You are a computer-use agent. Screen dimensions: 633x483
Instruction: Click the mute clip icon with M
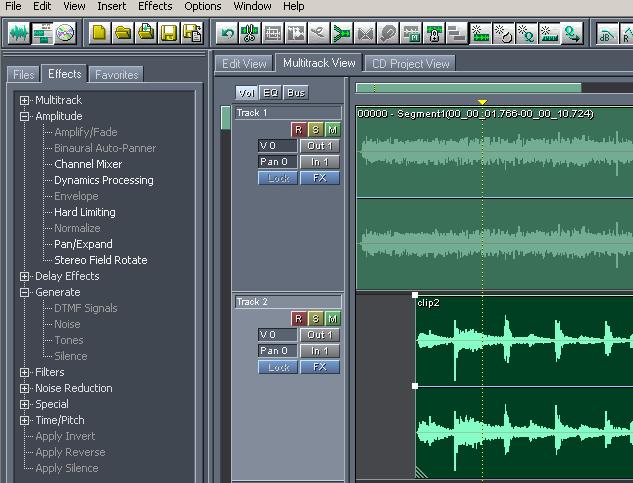point(411,33)
